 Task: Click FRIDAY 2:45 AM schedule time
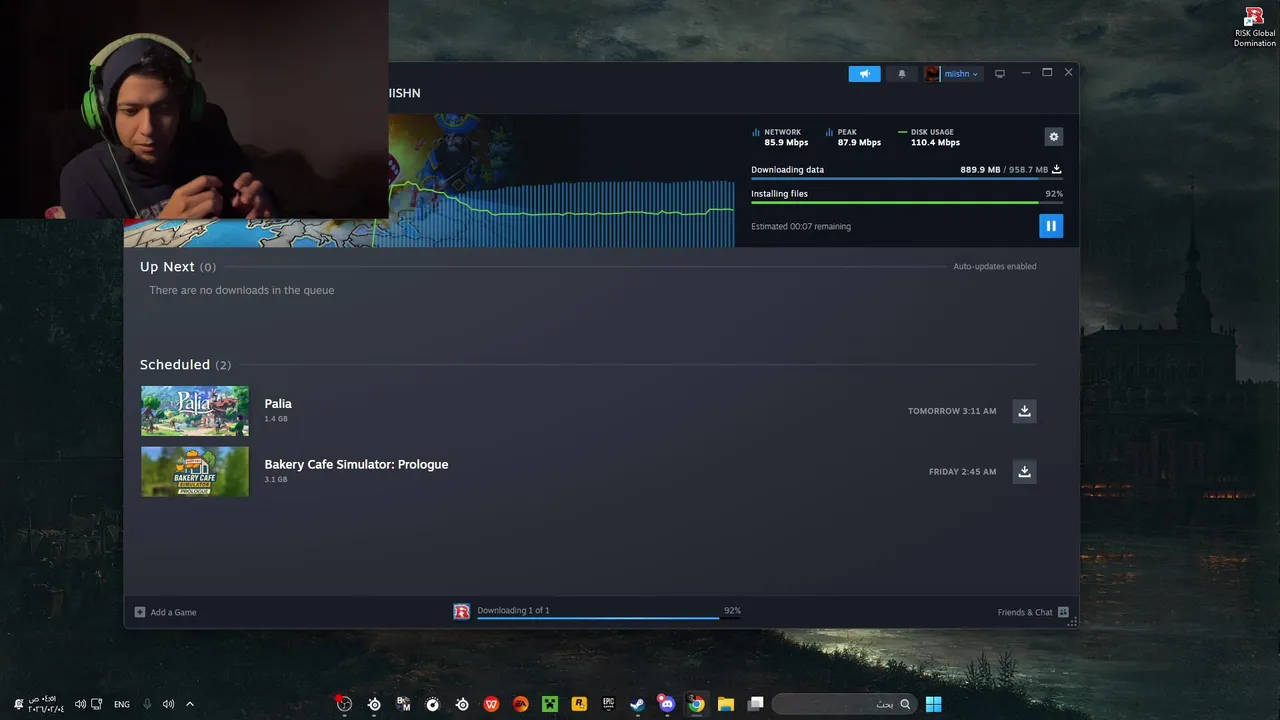coord(962,471)
